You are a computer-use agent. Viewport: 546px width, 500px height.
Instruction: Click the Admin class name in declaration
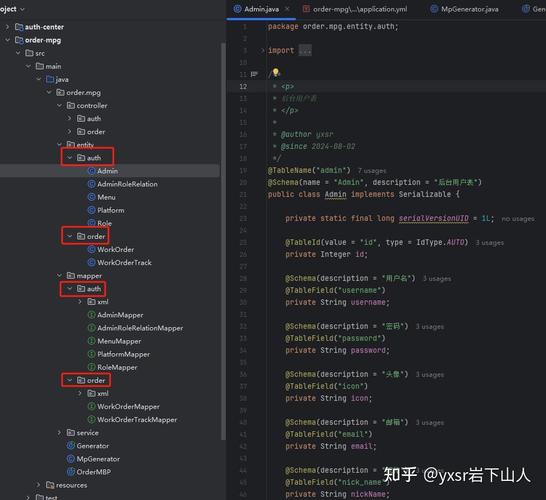(335, 194)
